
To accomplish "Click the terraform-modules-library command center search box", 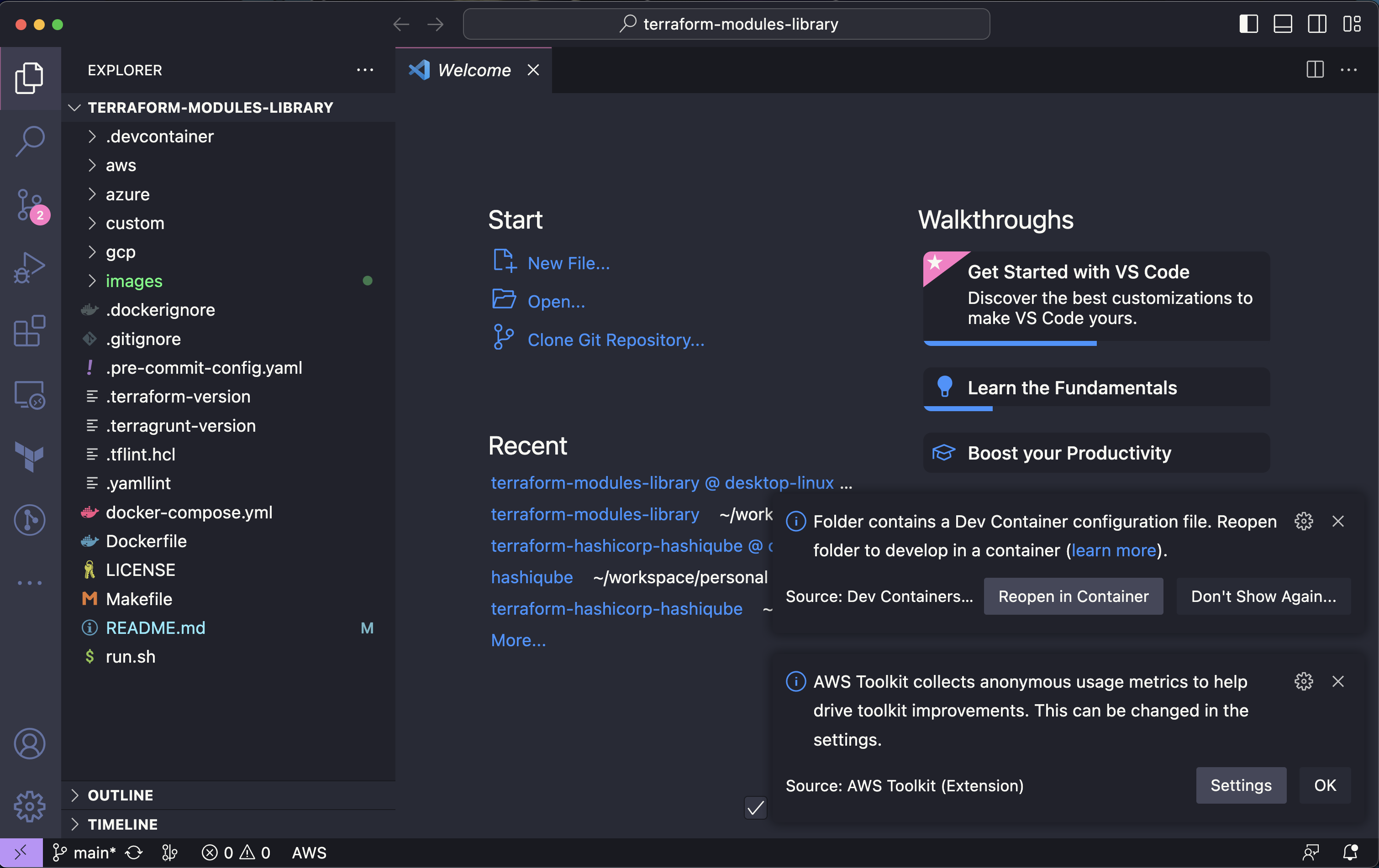I will tap(726, 24).
